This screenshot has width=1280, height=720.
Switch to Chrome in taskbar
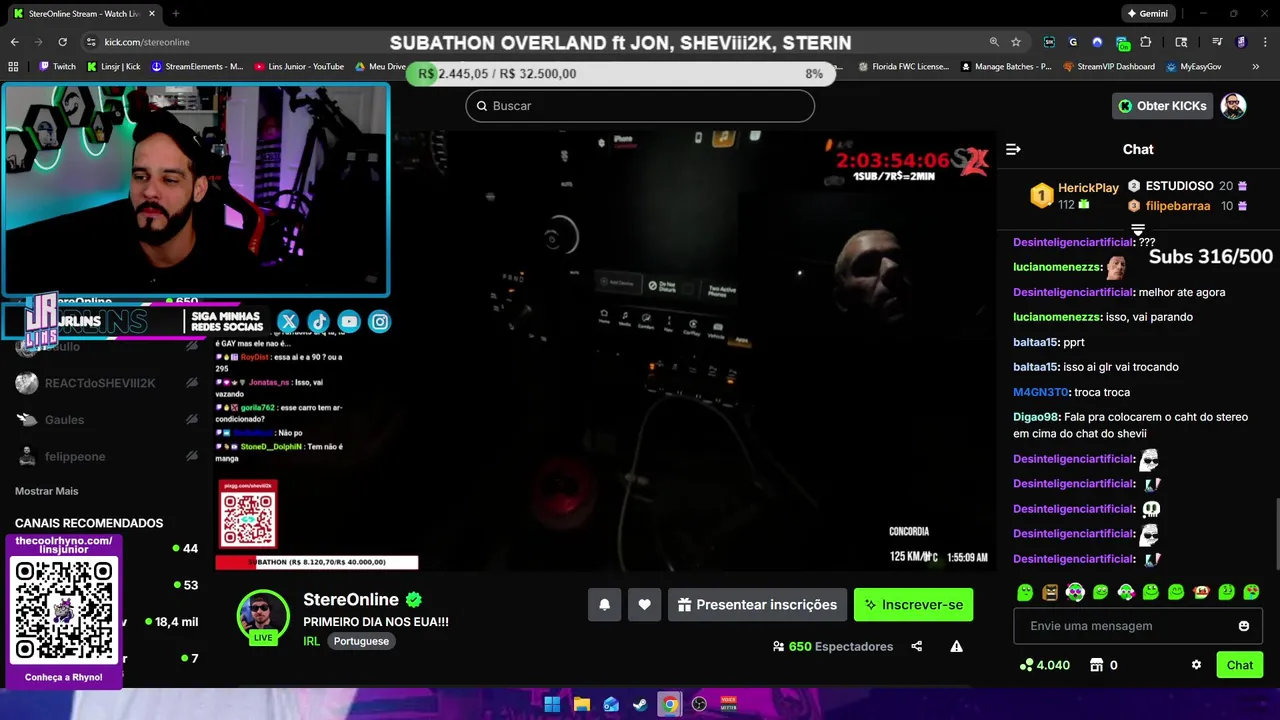[x=670, y=704]
